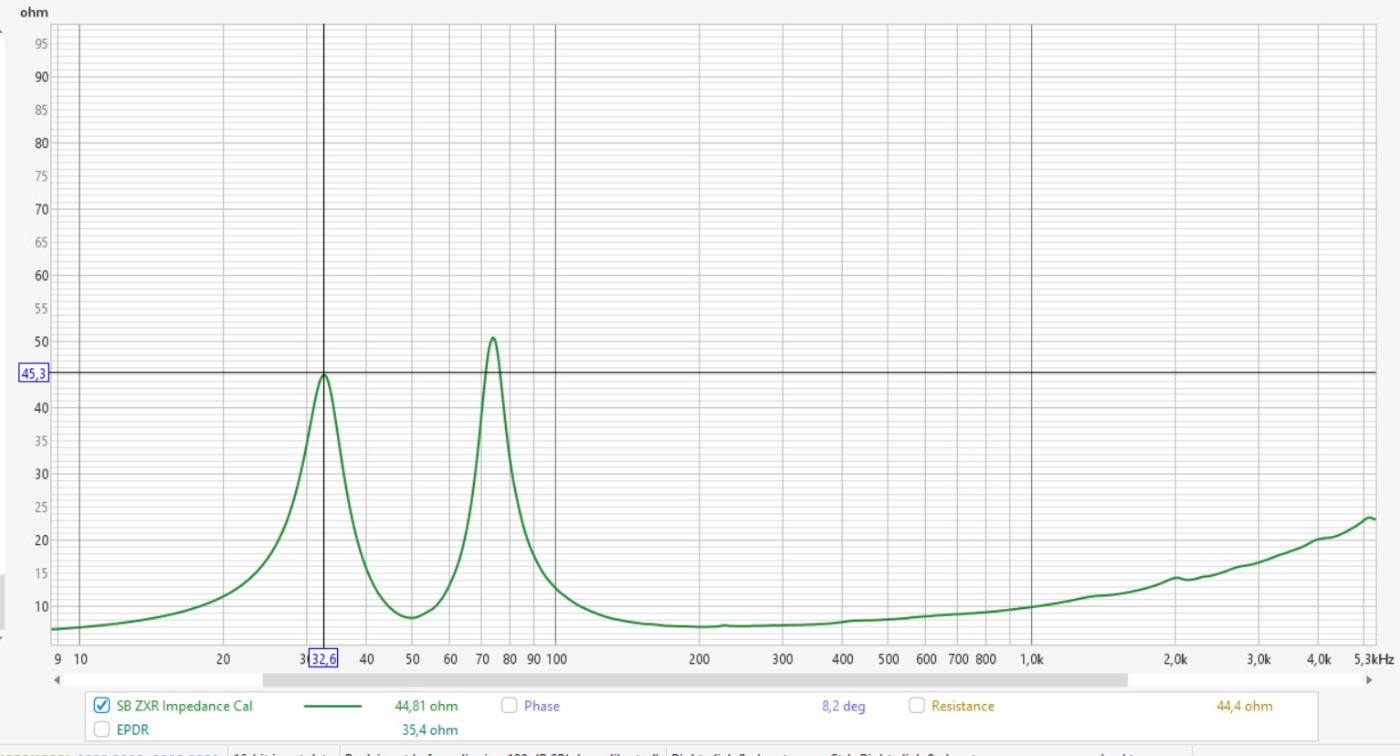Open the ohm Y-axis unit selector
This screenshot has height=756, width=1400.
coord(34,13)
